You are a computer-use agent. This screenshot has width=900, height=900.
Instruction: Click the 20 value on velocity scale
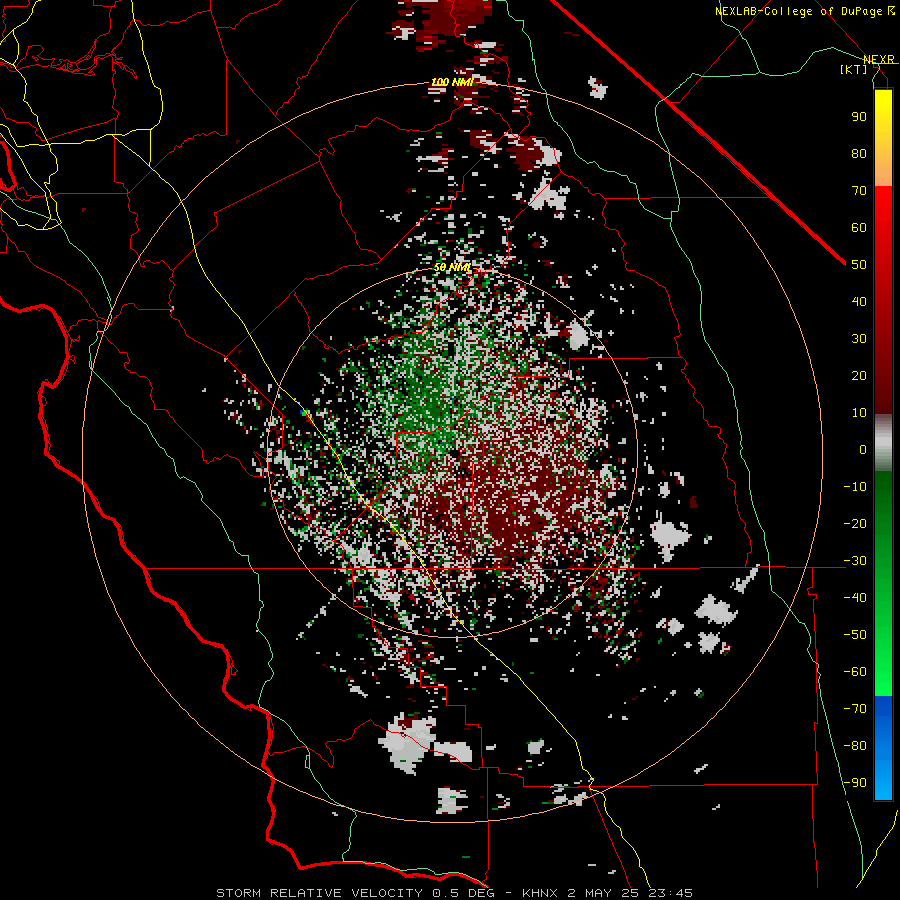(x=859, y=375)
